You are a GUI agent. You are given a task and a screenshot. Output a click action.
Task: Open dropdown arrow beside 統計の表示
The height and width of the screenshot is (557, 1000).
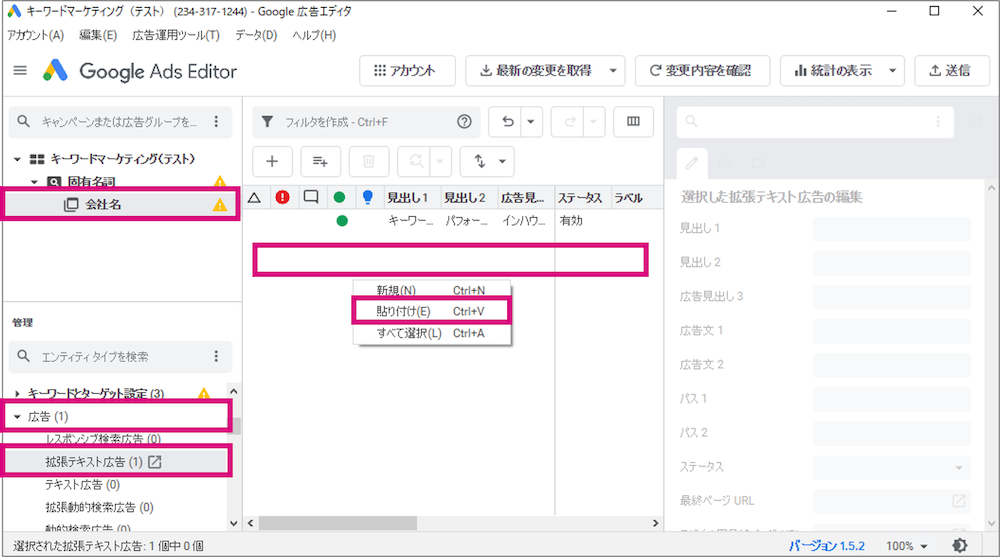tap(893, 71)
